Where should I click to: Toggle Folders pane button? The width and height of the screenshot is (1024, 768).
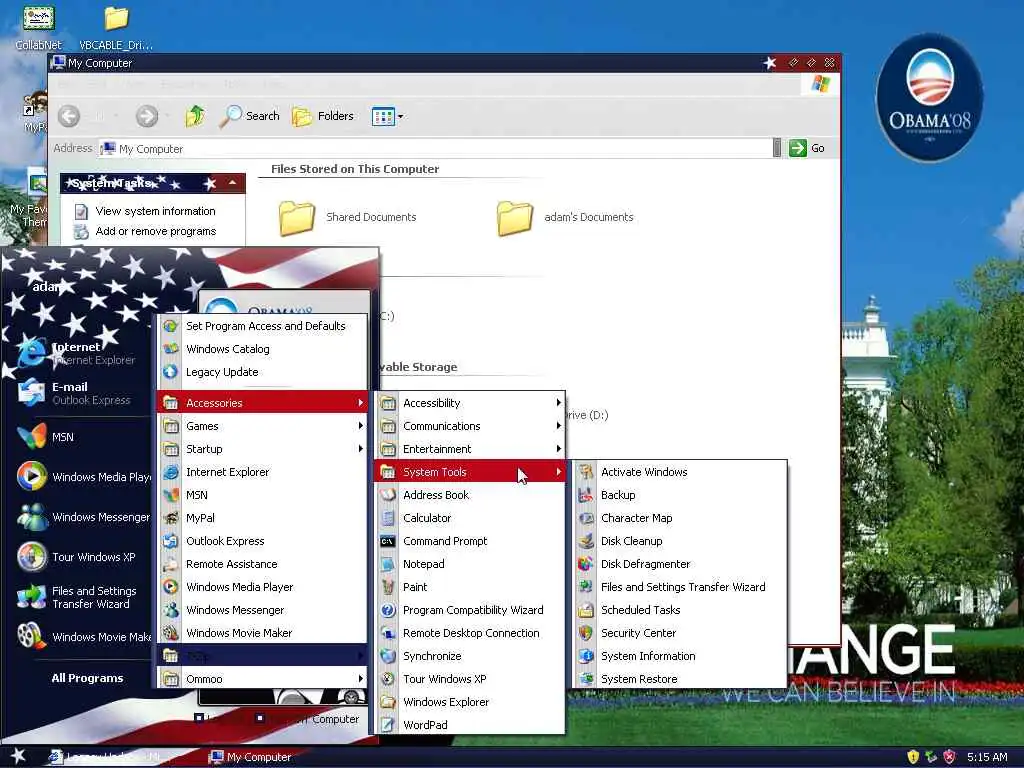[323, 116]
